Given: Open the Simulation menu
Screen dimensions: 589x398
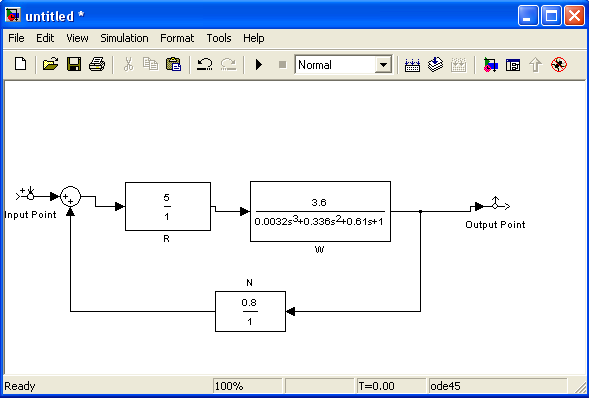Looking at the screenshot, I should (124, 38).
